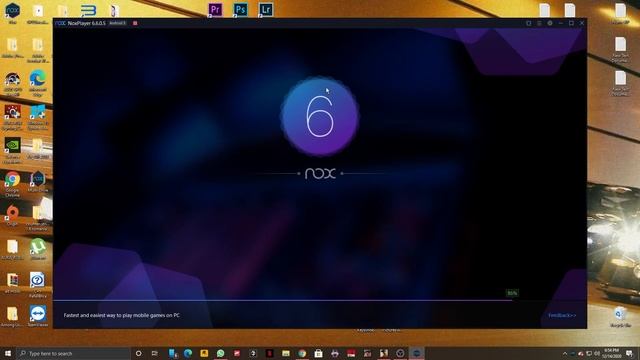Open the TeamViewer desktop shortcut
640x360 pixels.
pos(38,316)
